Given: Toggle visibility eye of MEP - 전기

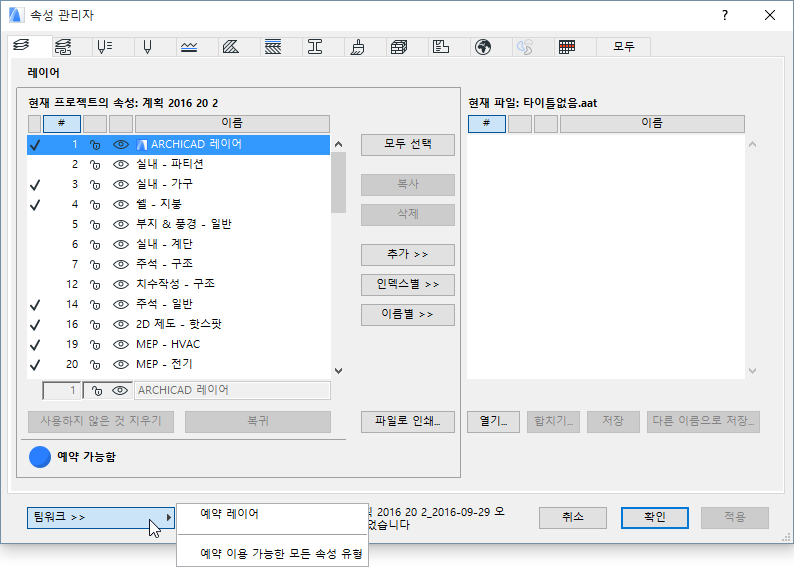Looking at the screenshot, I should pyautogui.click(x=121, y=364).
